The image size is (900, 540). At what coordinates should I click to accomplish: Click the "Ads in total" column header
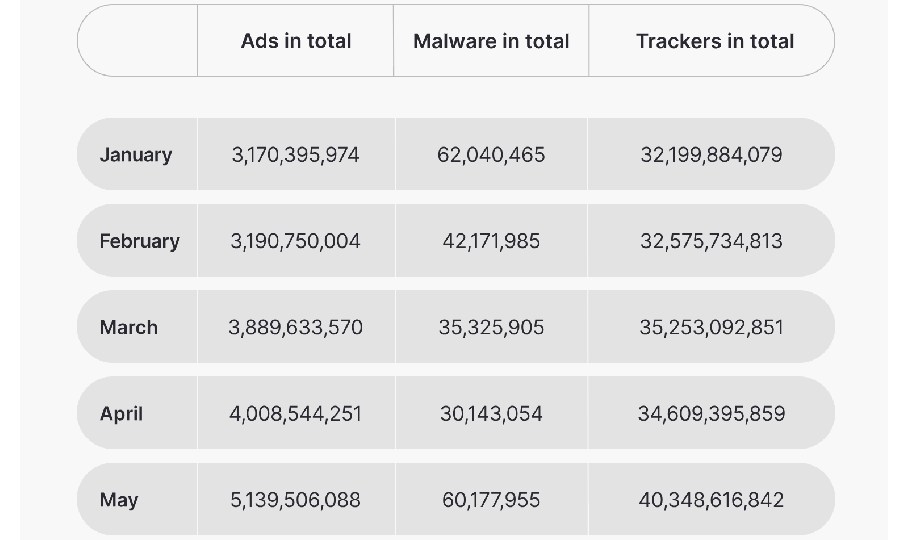296,41
